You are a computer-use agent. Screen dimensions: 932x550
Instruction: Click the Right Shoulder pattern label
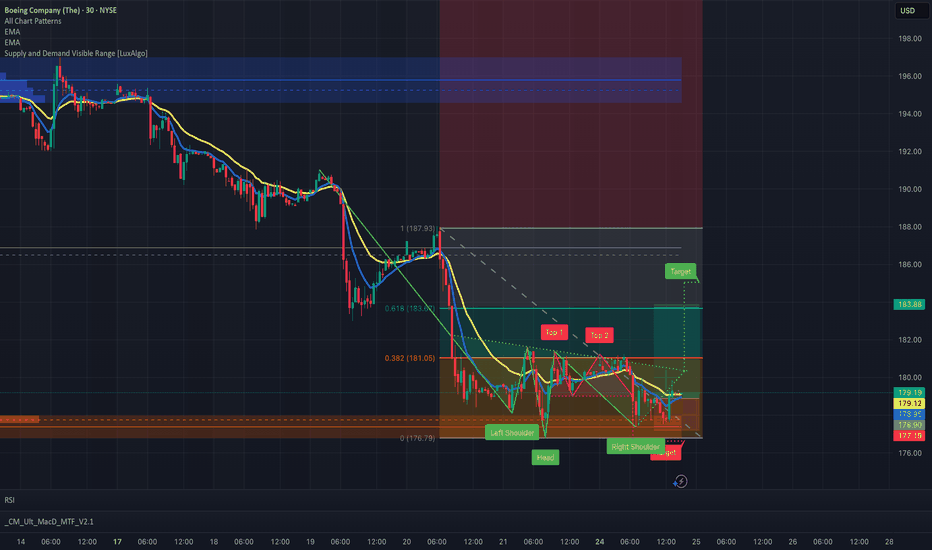point(635,447)
